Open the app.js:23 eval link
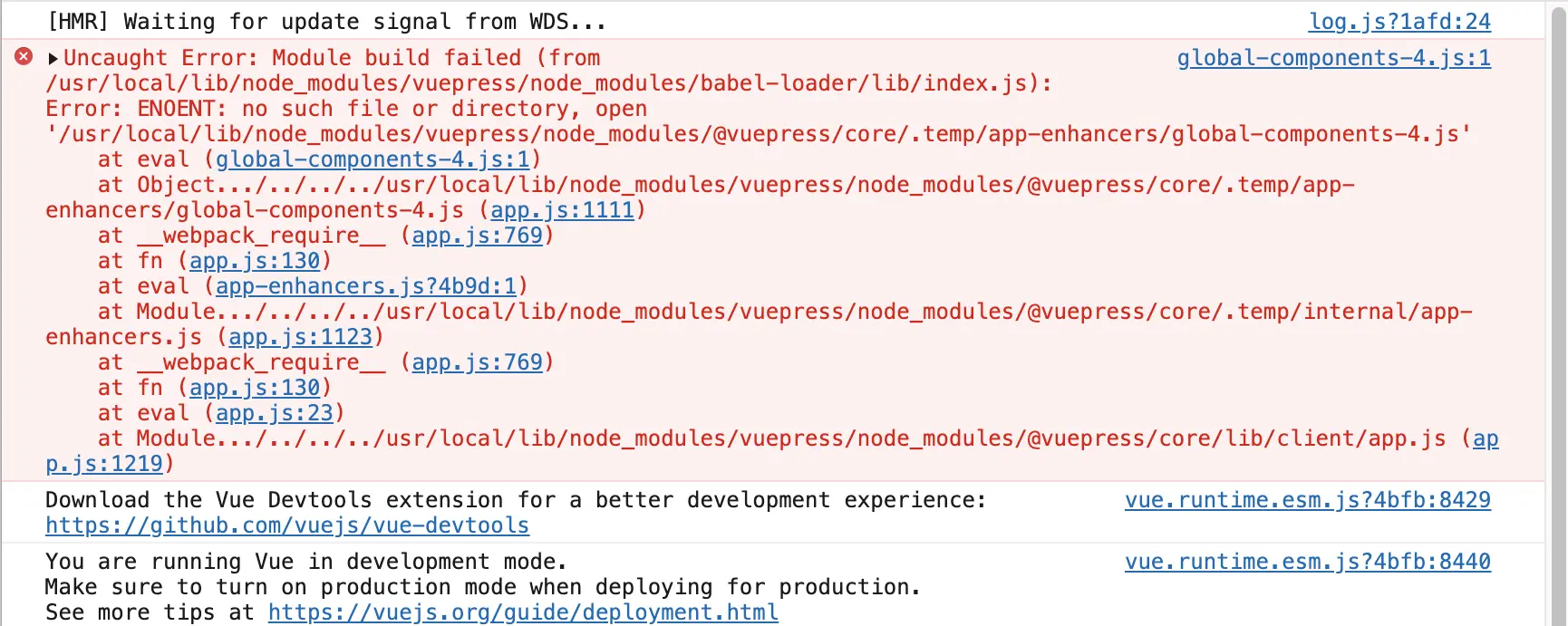 pos(275,413)
